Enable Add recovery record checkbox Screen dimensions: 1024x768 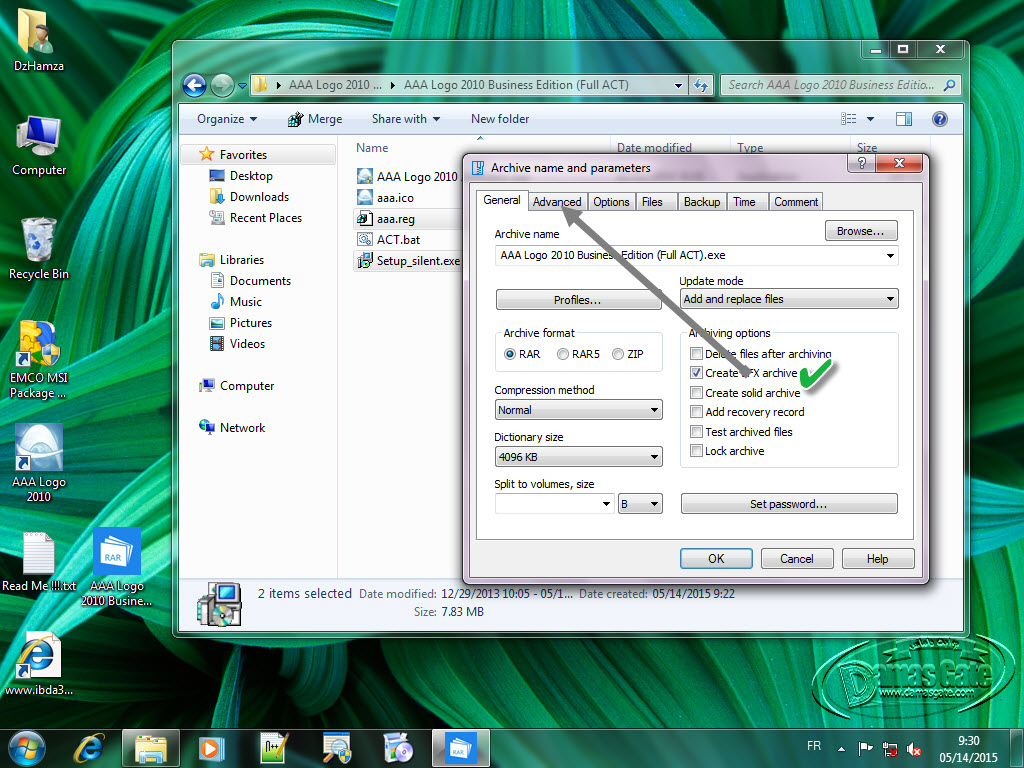[696, 412]
